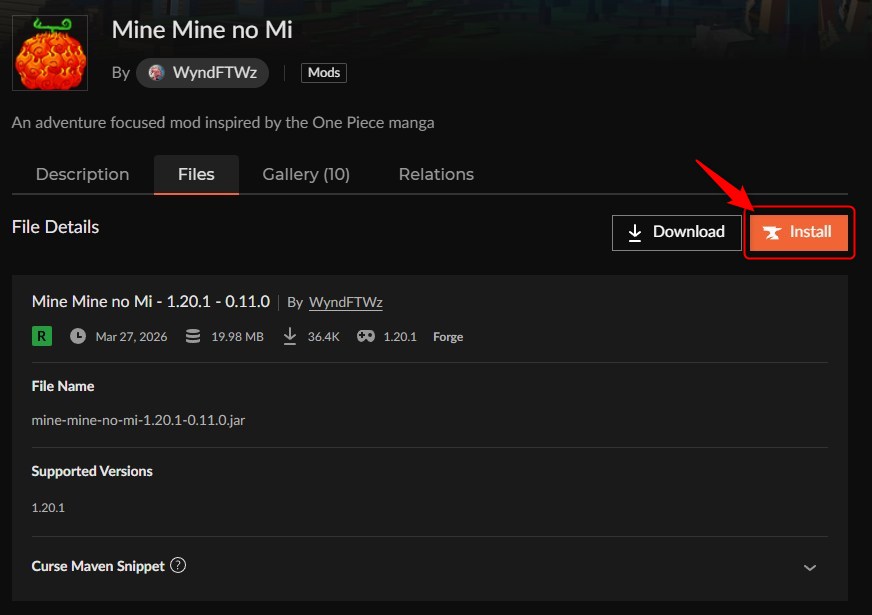Viewport: 872px width, 615px height.
Task: Click the Mar 27, 2026 date
Action: (x=131, y=337)
